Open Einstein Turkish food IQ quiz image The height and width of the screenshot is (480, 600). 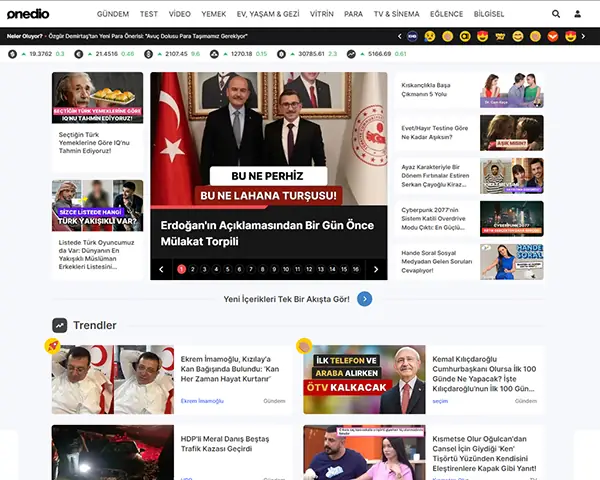click(x=98, y=98)
